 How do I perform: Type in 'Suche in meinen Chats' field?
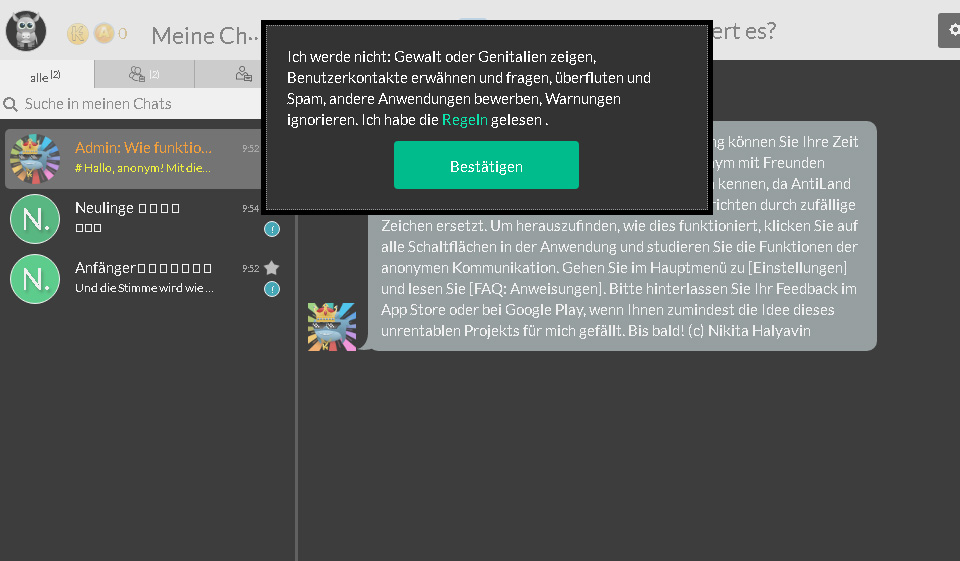coord(140,104)
